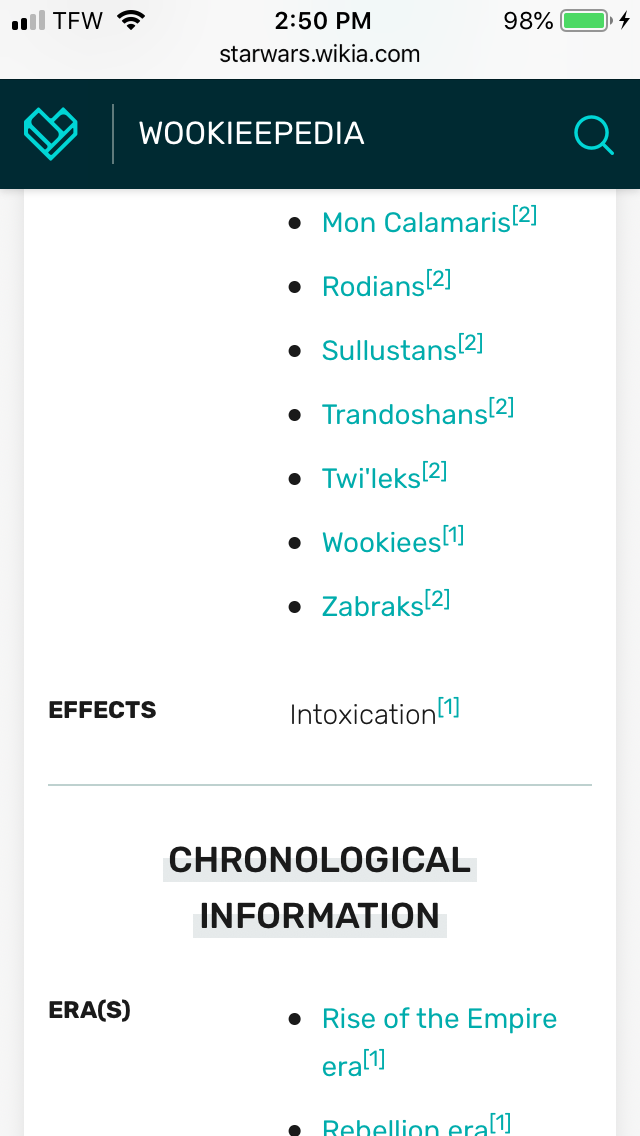Image resolution: width=640 pixels, height=1136 pixels.
Task: Open the Zabraks link
Action: click(373, 606)
